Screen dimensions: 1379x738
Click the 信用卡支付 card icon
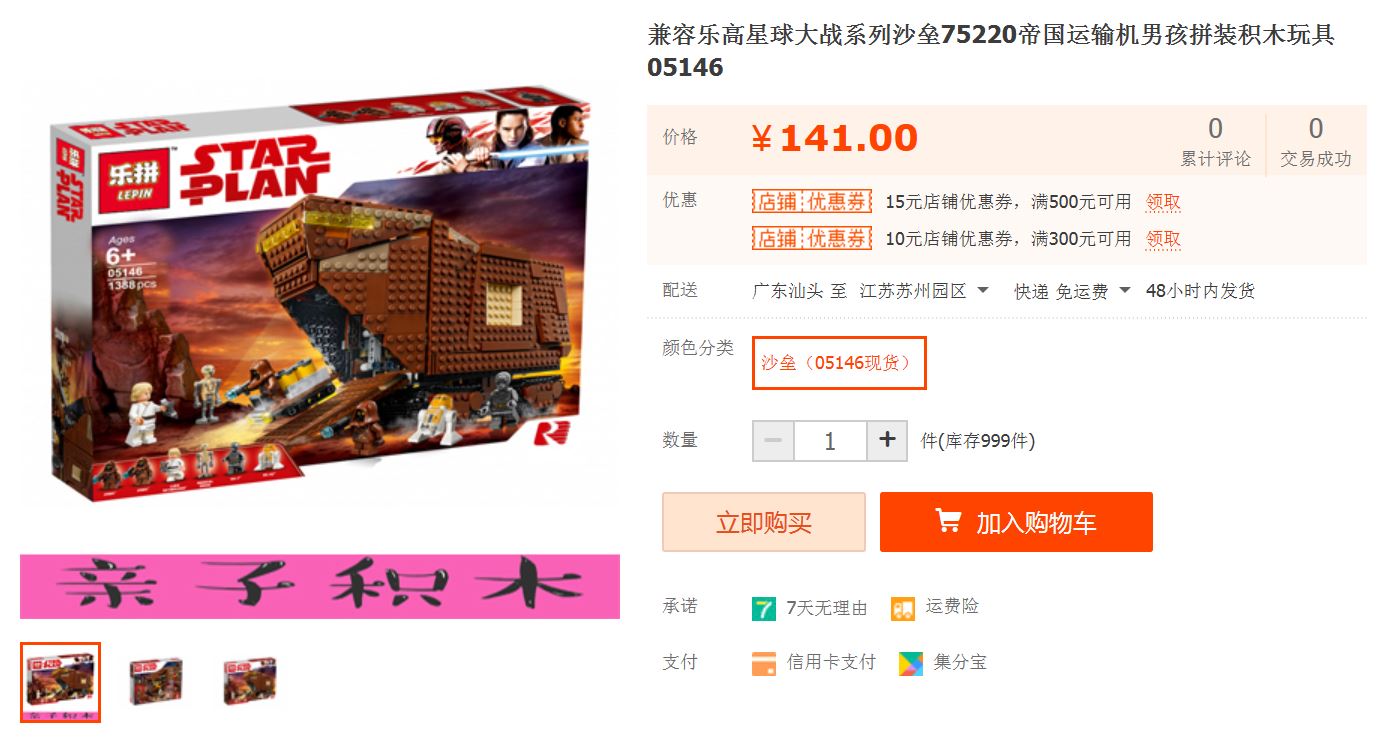764,663
